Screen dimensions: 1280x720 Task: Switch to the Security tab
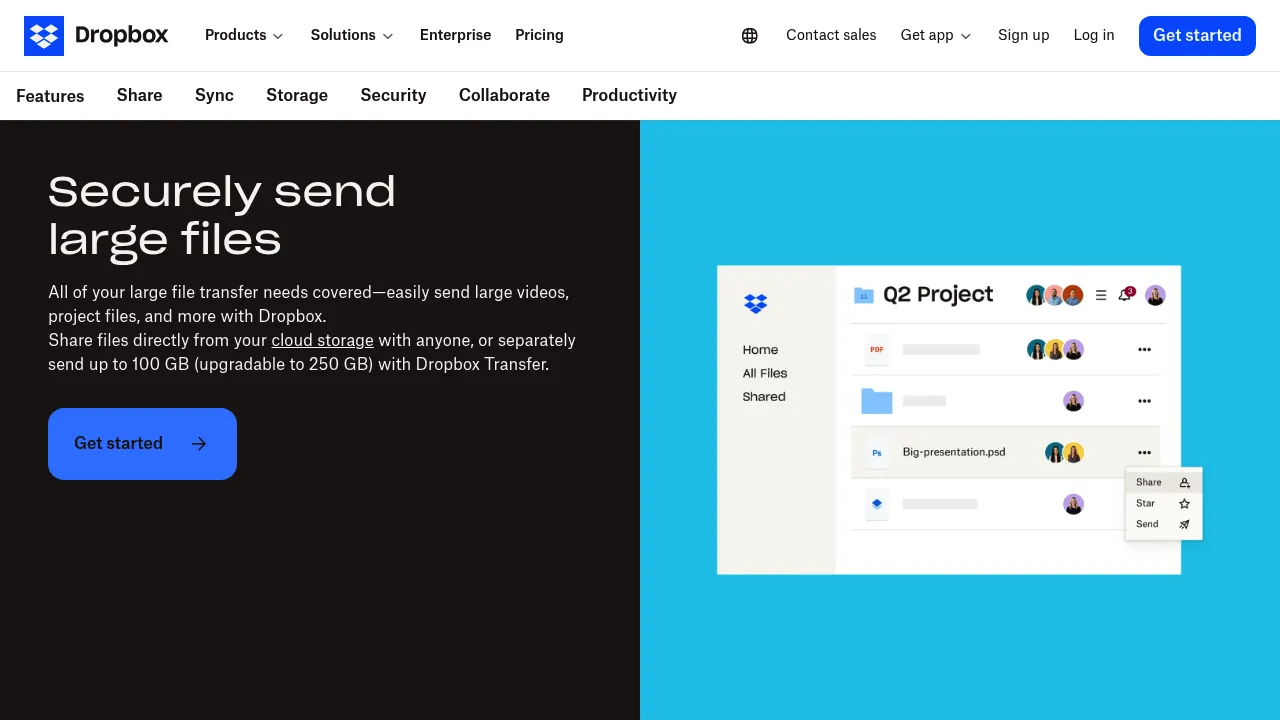tap(393, 95)
